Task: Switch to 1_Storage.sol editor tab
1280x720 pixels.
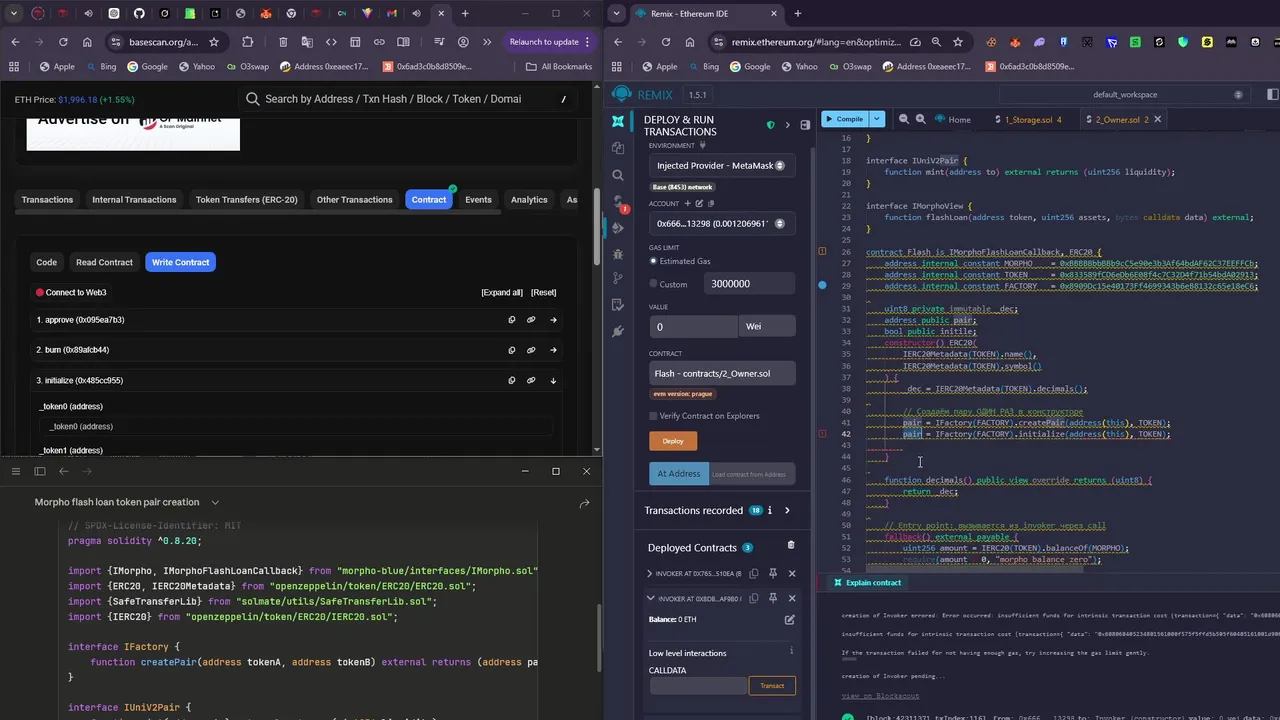Action: [1029, 119]
